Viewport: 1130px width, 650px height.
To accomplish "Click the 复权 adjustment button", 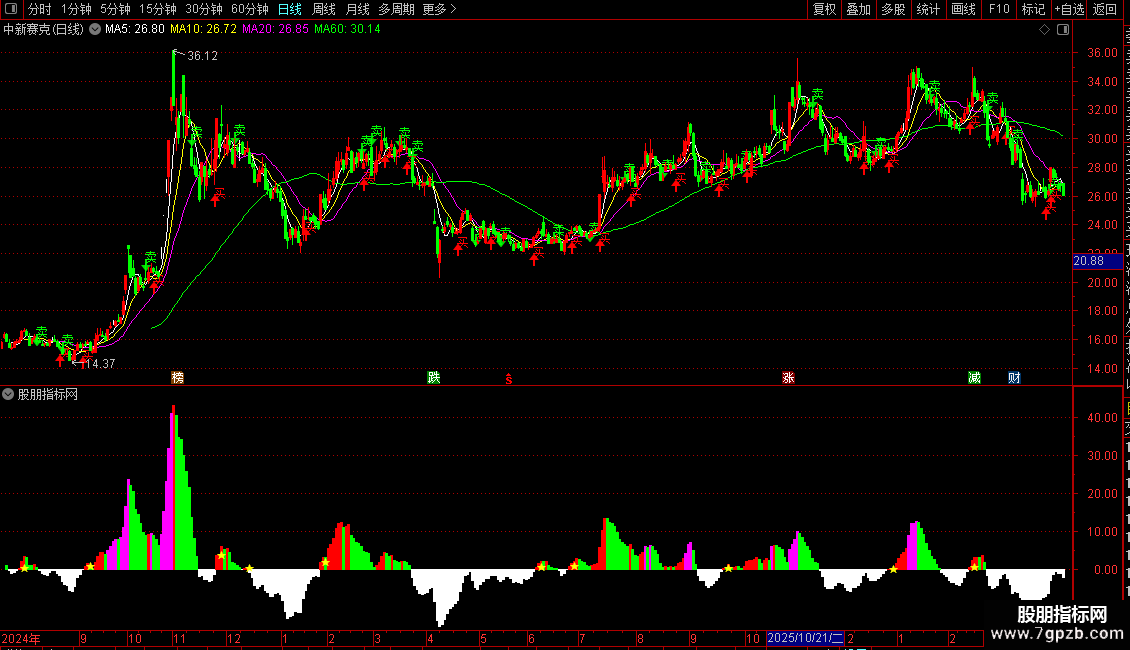I will pos(824,9).
